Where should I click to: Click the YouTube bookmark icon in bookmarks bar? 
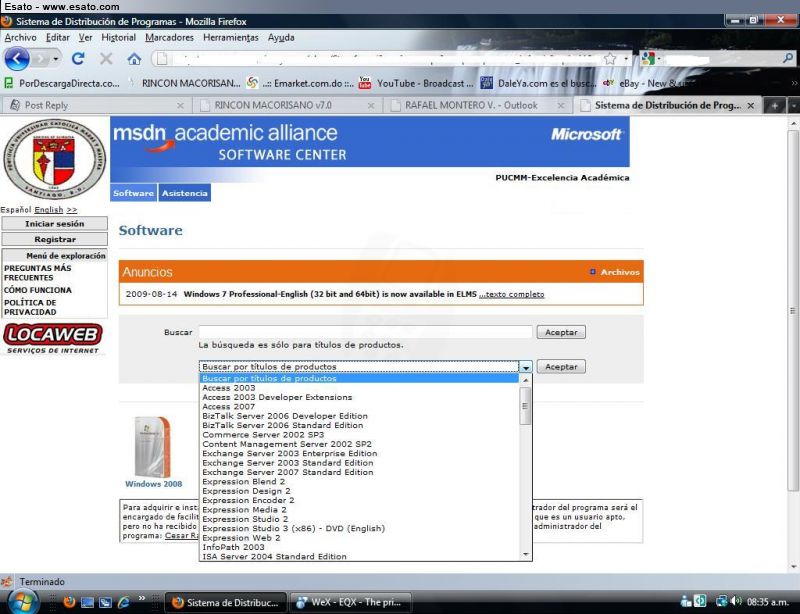[x=365, y=83]
